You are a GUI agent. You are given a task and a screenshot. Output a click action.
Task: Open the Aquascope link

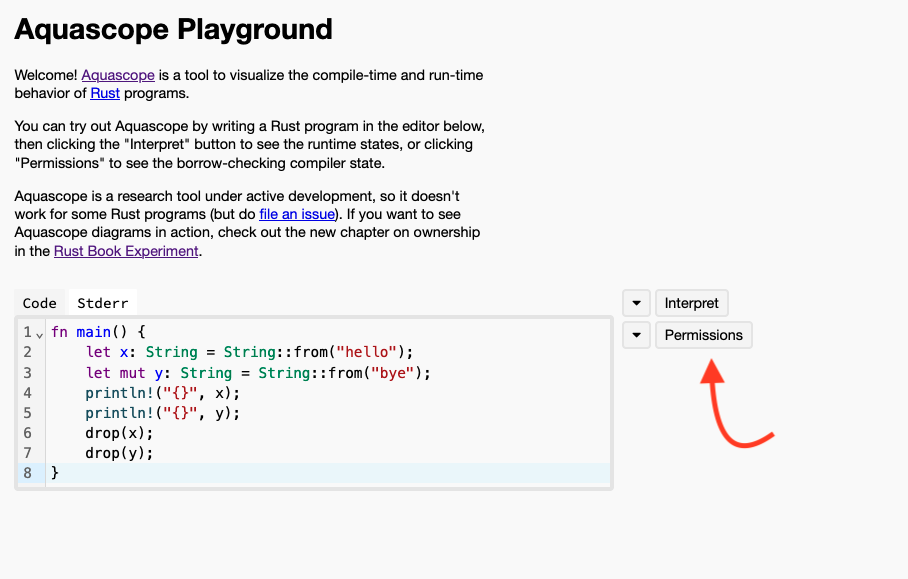point(118,75)
